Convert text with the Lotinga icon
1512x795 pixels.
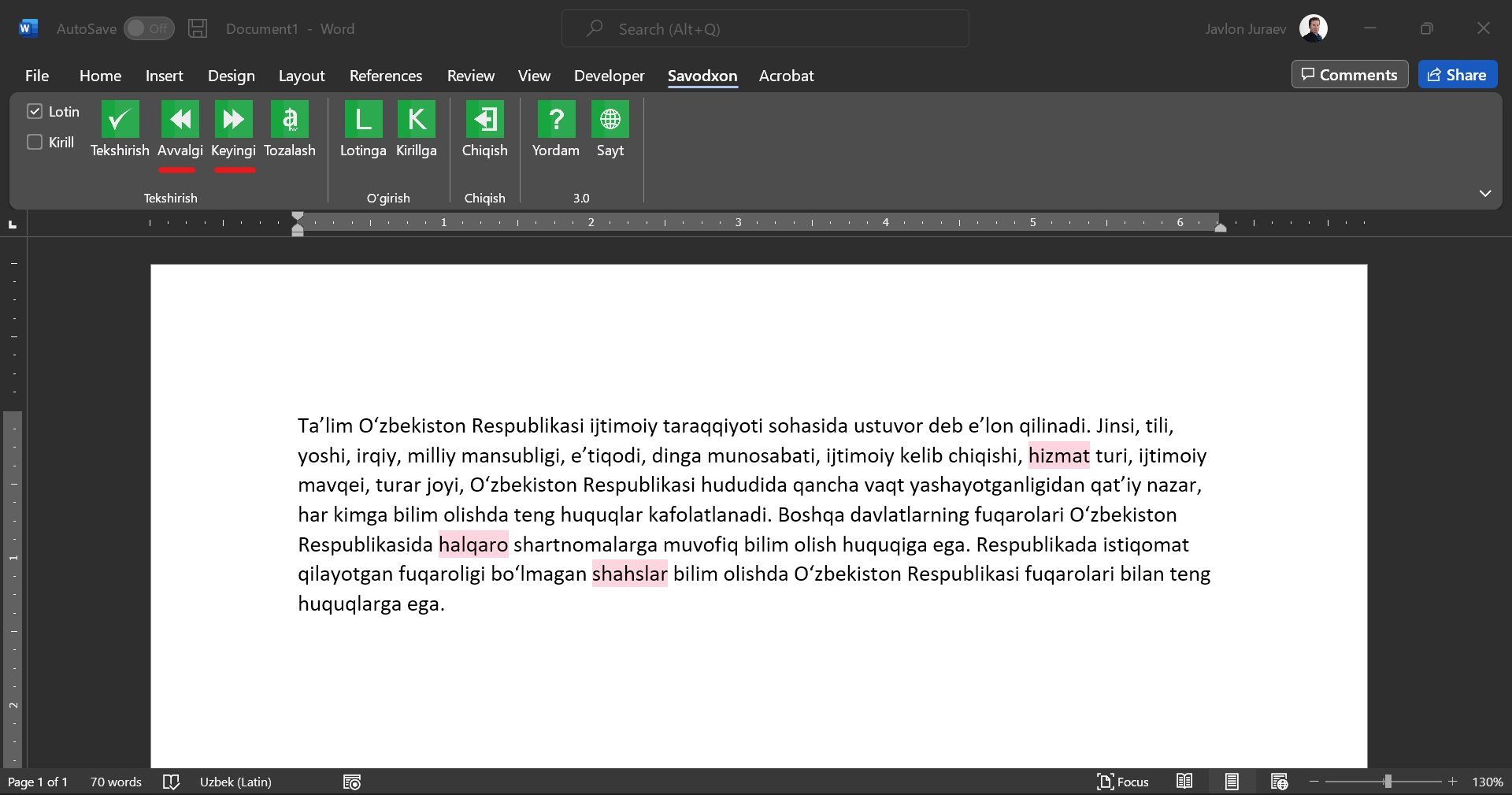click(x=363, y=120)
